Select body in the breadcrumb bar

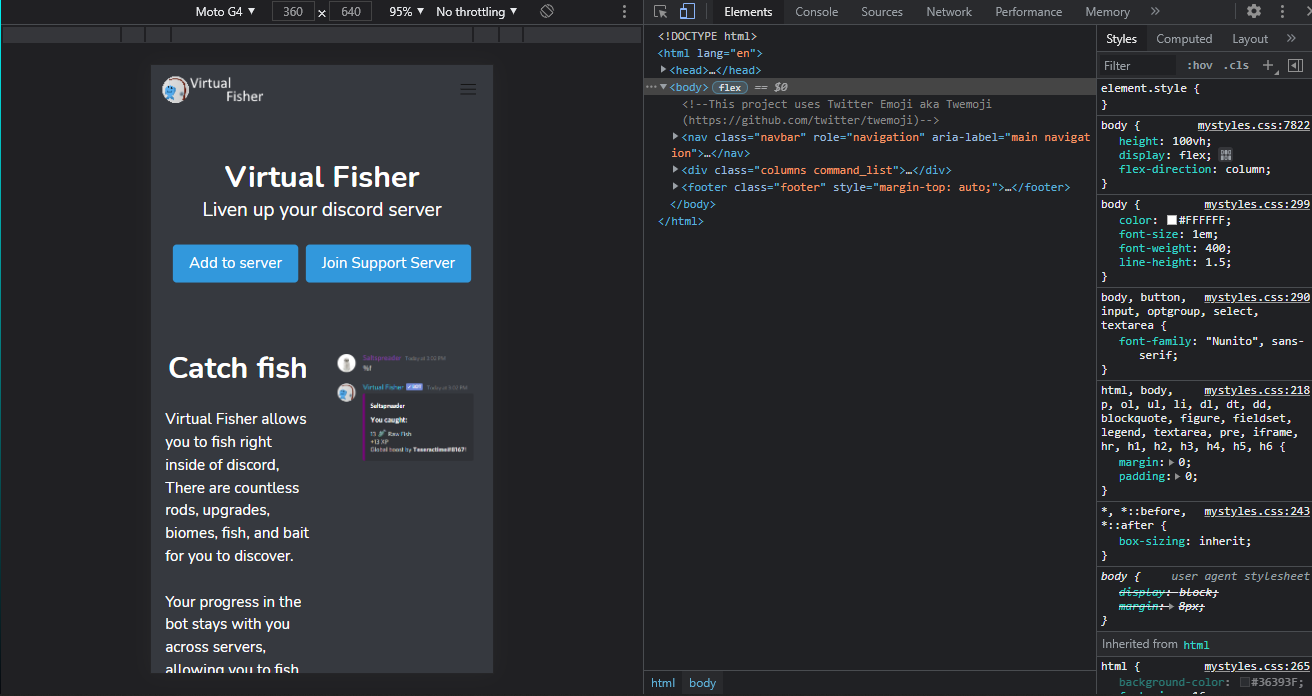(x=703, y=683)
